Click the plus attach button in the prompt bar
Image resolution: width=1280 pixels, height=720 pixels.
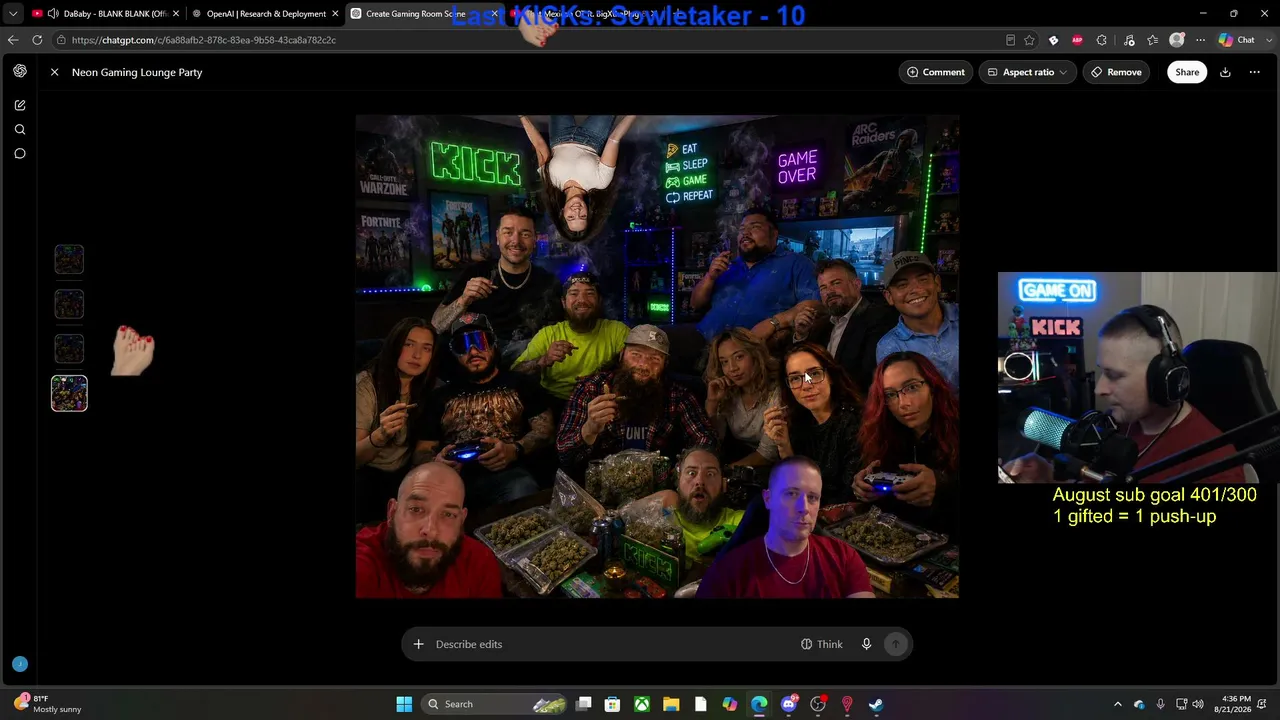(x=418, y=644)
